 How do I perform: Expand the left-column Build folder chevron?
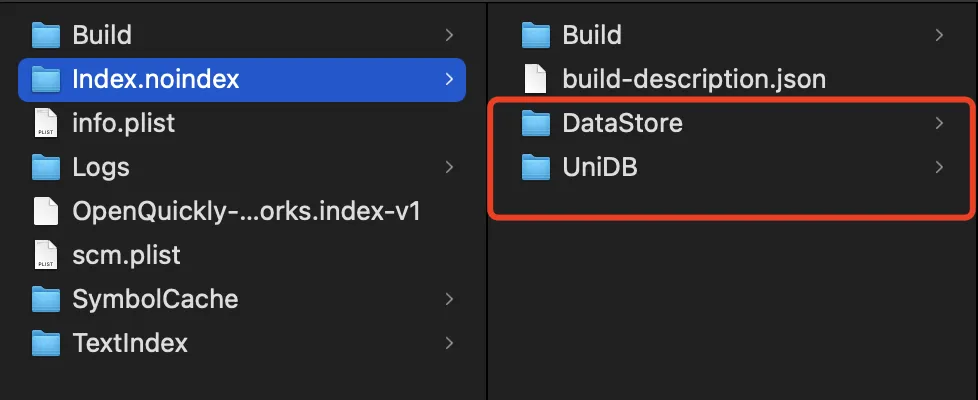[x=449, y=35]
